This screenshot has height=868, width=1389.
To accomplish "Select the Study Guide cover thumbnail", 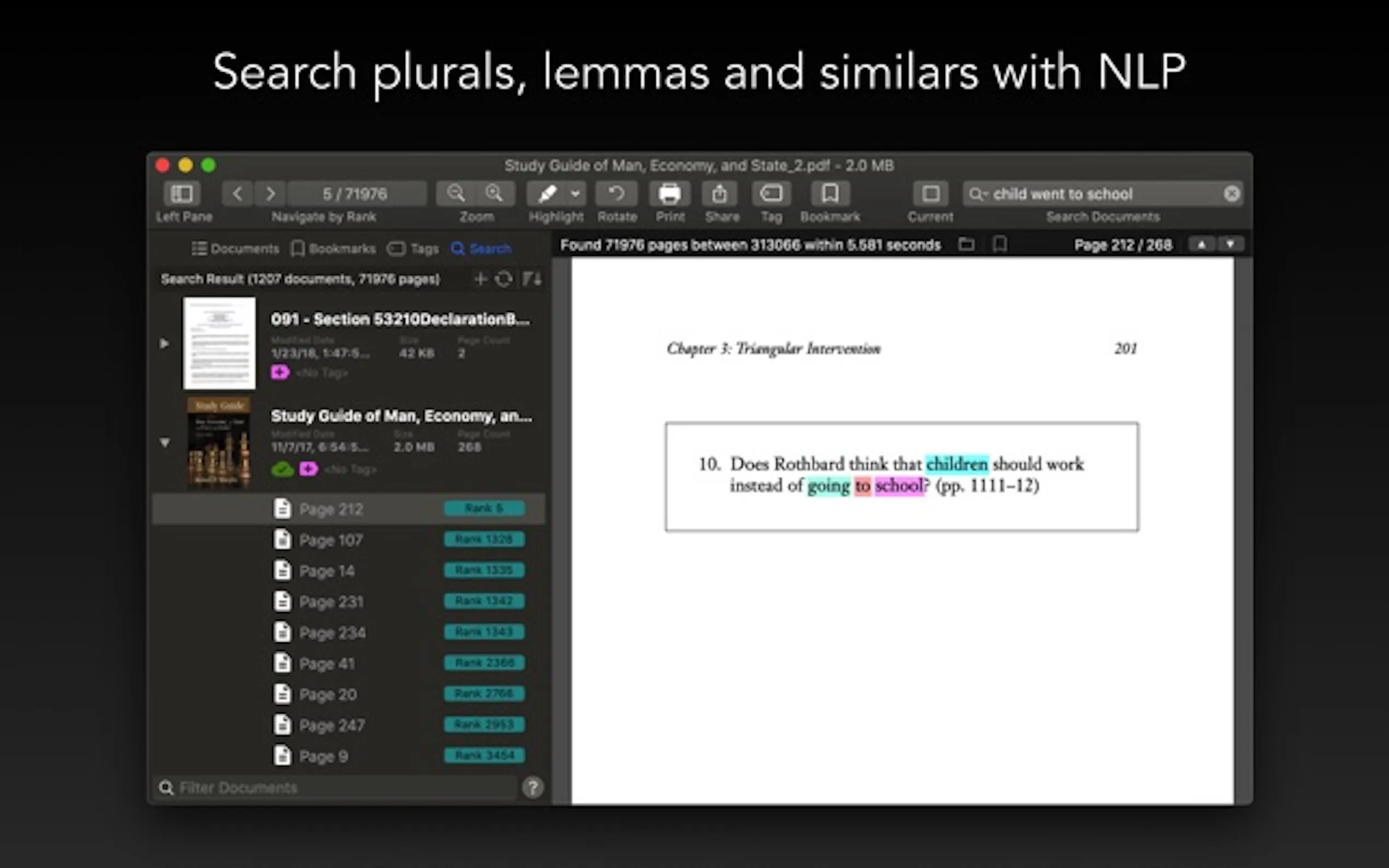I will pos(219,443).
